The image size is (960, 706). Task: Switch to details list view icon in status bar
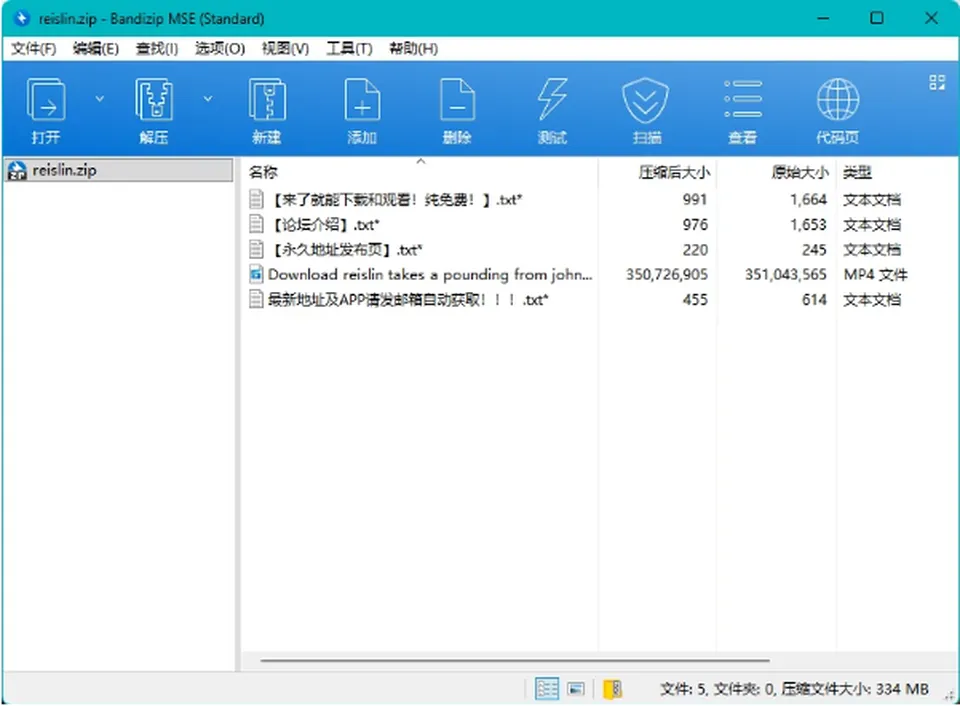pos(547,689)
